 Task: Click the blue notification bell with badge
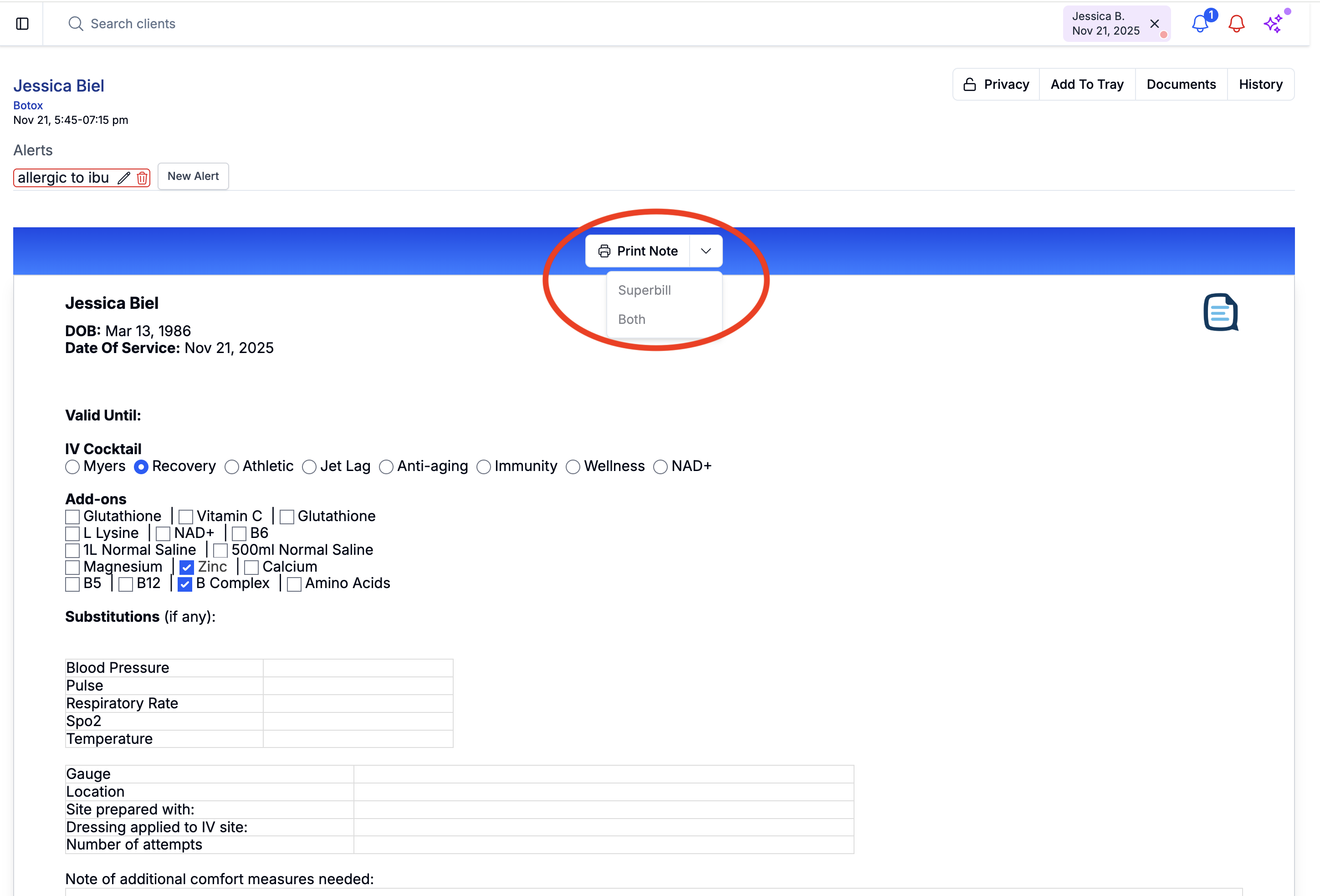1200,23
